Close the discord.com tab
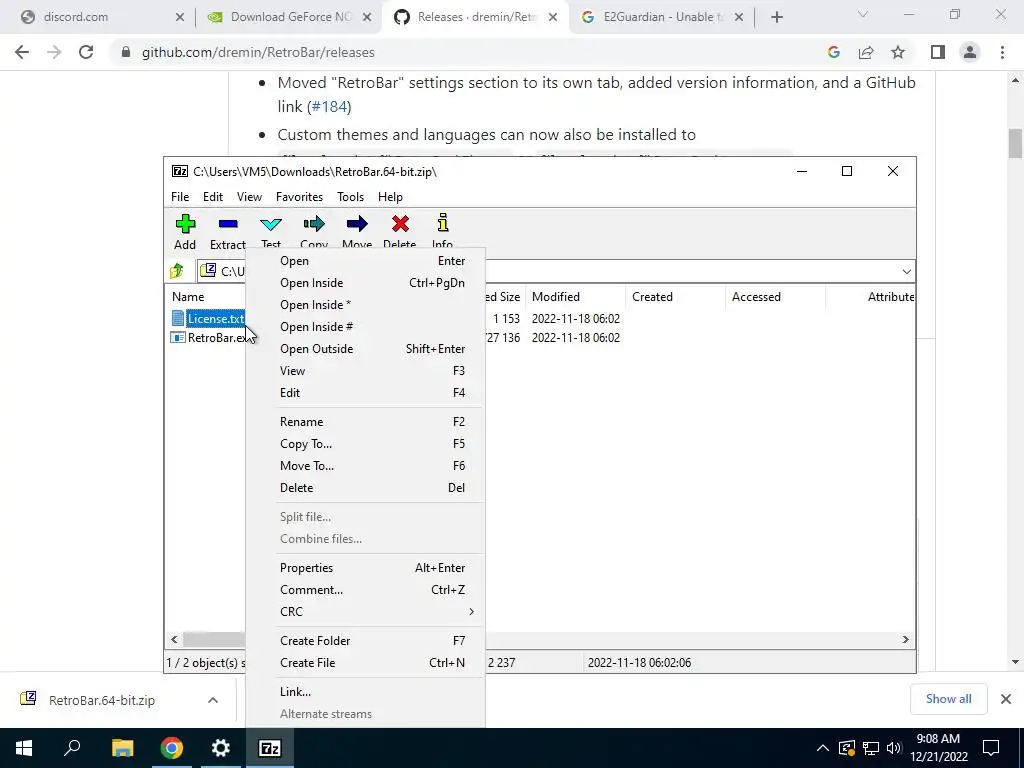 click(180, 18)
